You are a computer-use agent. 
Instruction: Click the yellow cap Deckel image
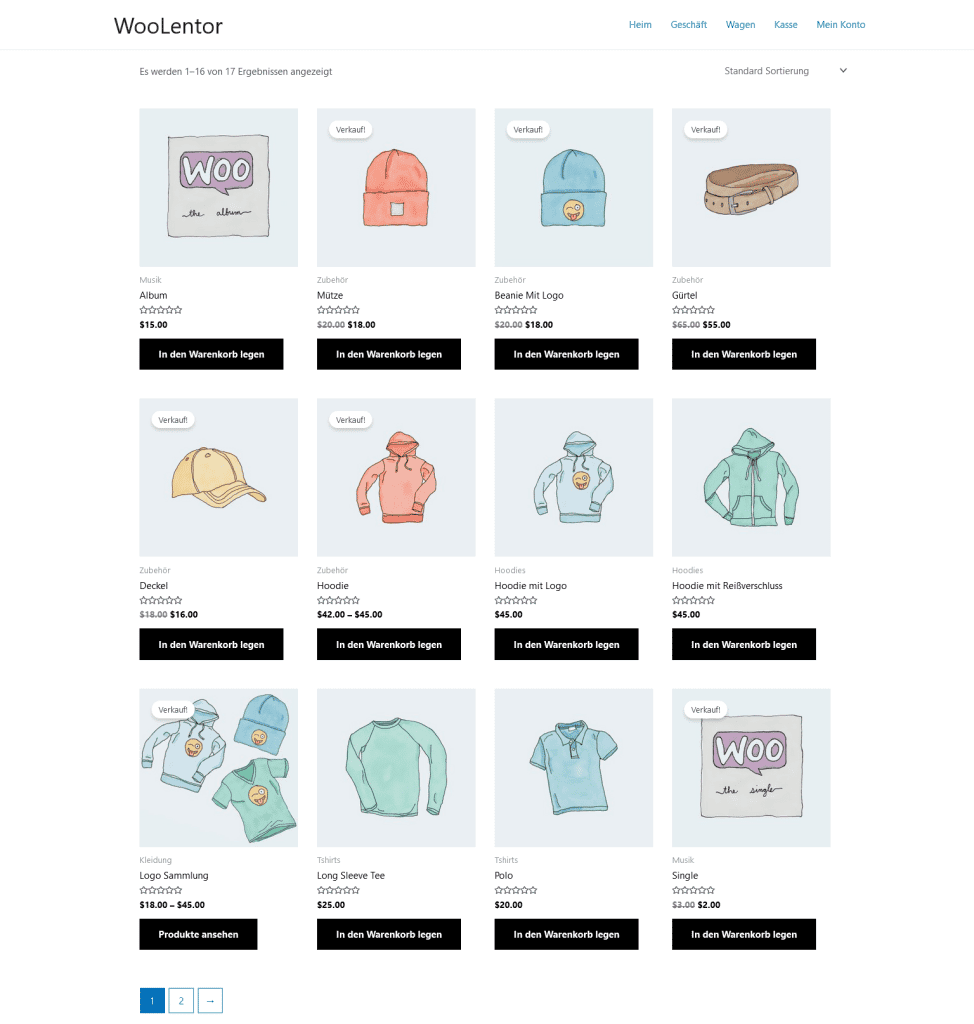218,477
